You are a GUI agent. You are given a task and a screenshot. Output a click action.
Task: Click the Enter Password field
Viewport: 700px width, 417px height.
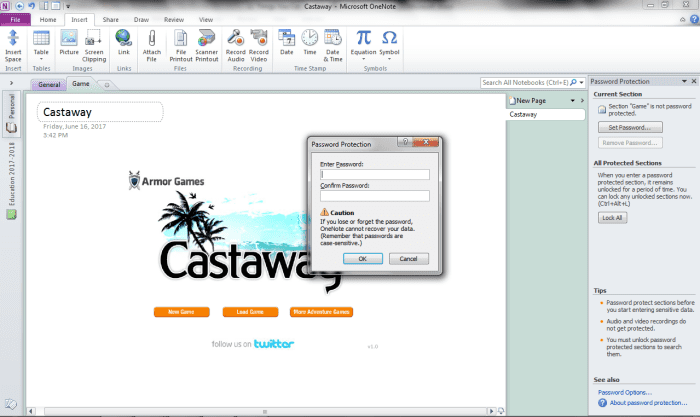tap(374, 174)
